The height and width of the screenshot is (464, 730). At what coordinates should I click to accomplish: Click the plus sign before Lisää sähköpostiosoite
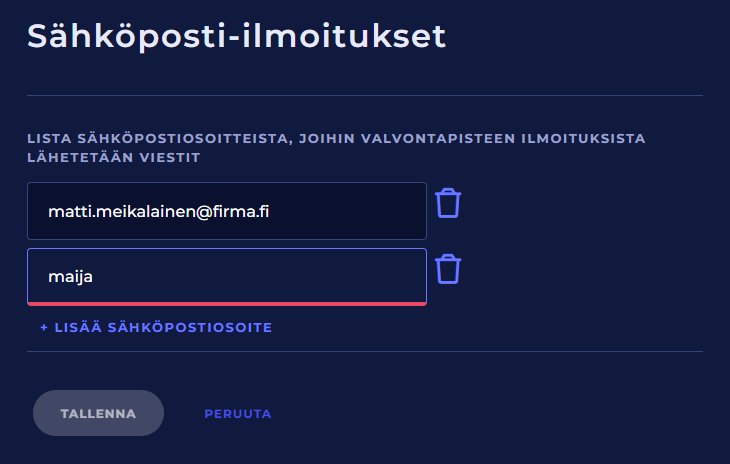tap(44, 327)
